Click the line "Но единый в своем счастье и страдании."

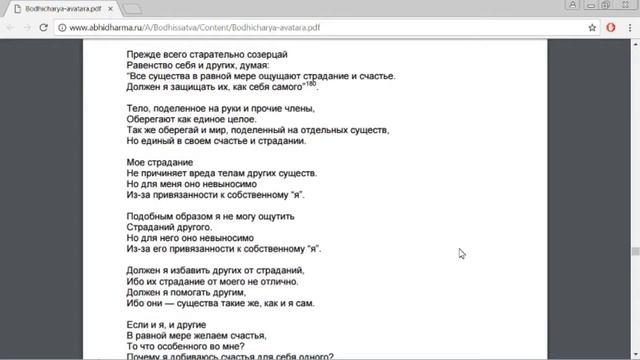[216, 141]
